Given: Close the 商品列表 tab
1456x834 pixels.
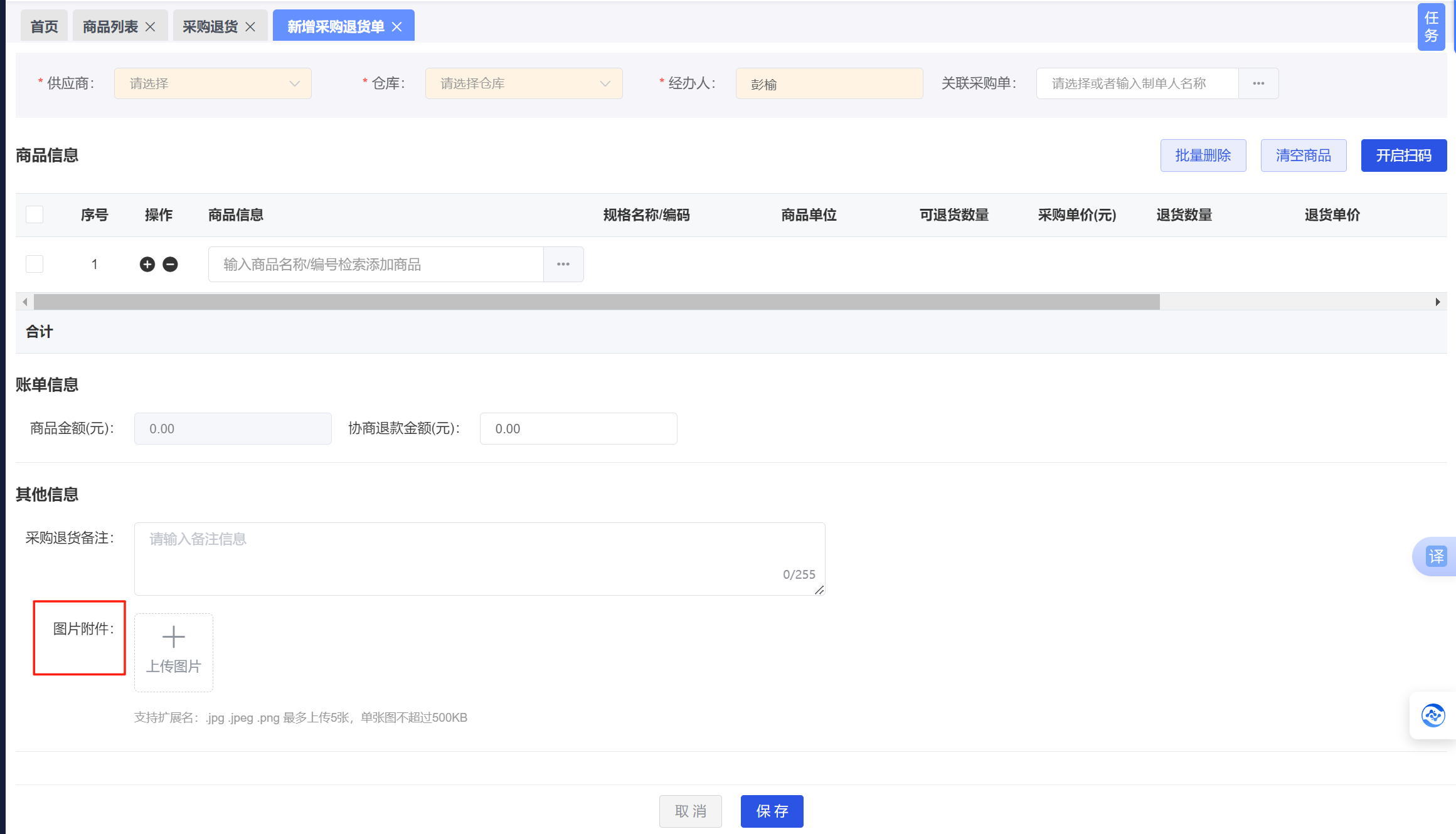Looking at the screenshot, I should point(151,26).
